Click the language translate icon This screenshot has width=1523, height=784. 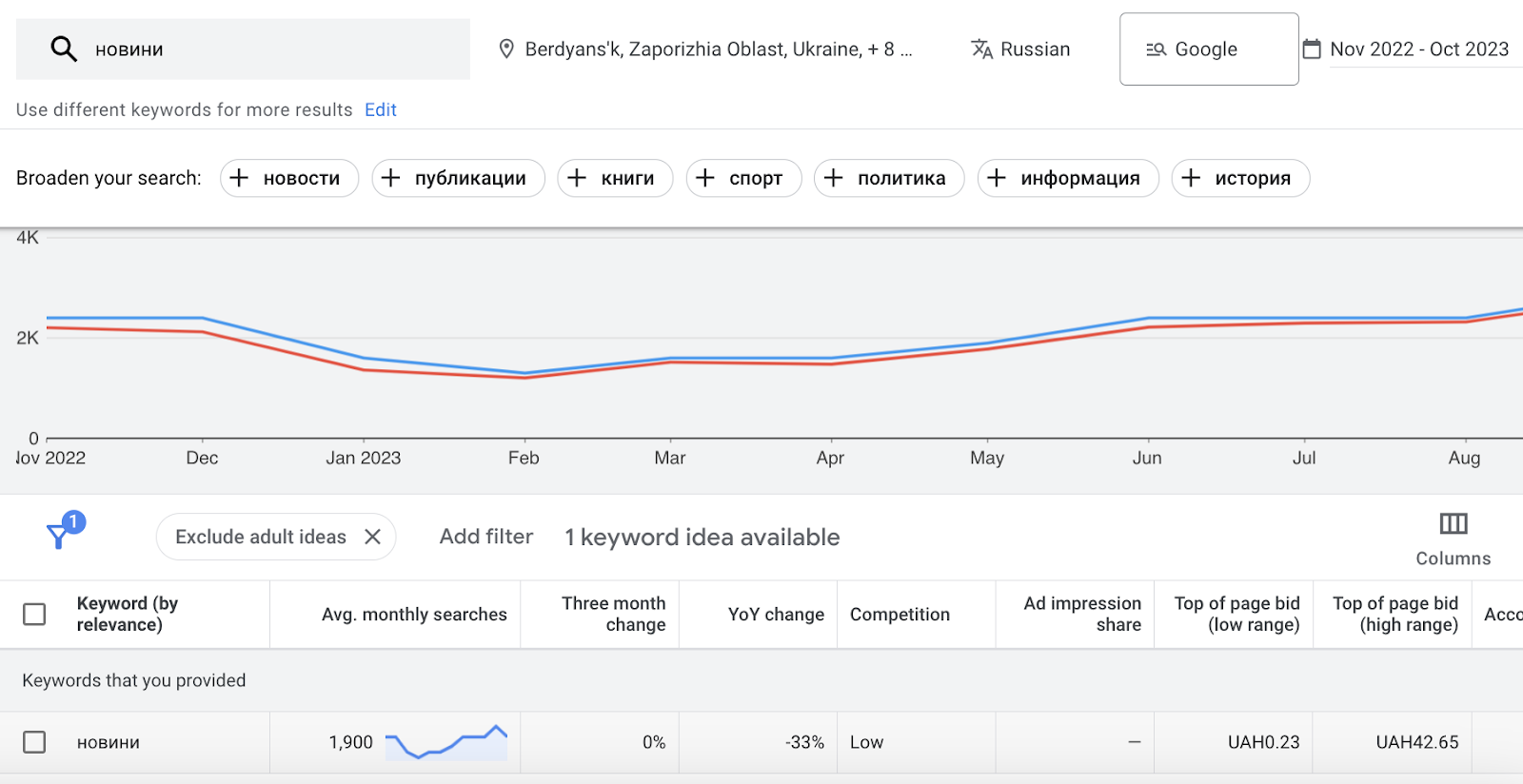981,49
